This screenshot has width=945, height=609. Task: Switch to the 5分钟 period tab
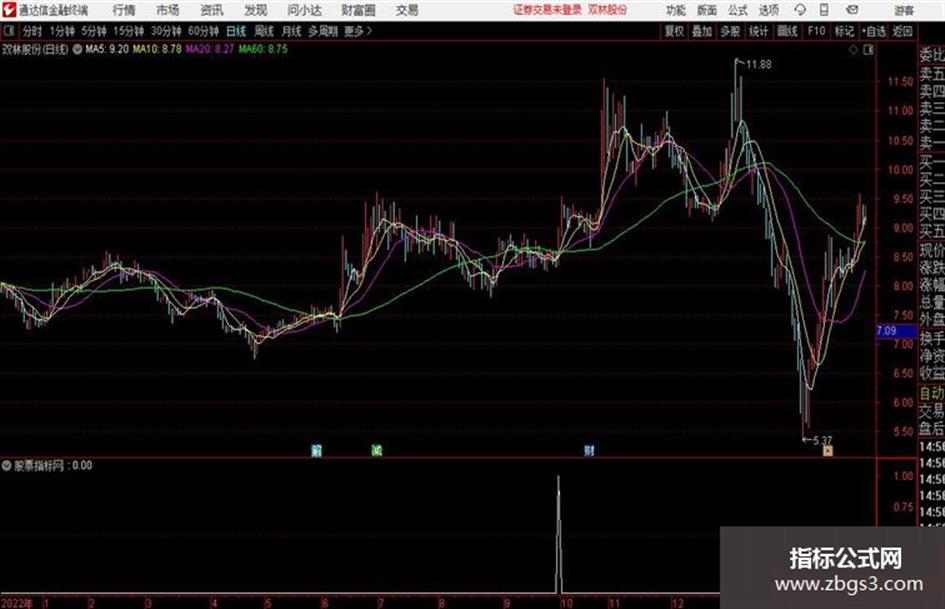[93, 31]
